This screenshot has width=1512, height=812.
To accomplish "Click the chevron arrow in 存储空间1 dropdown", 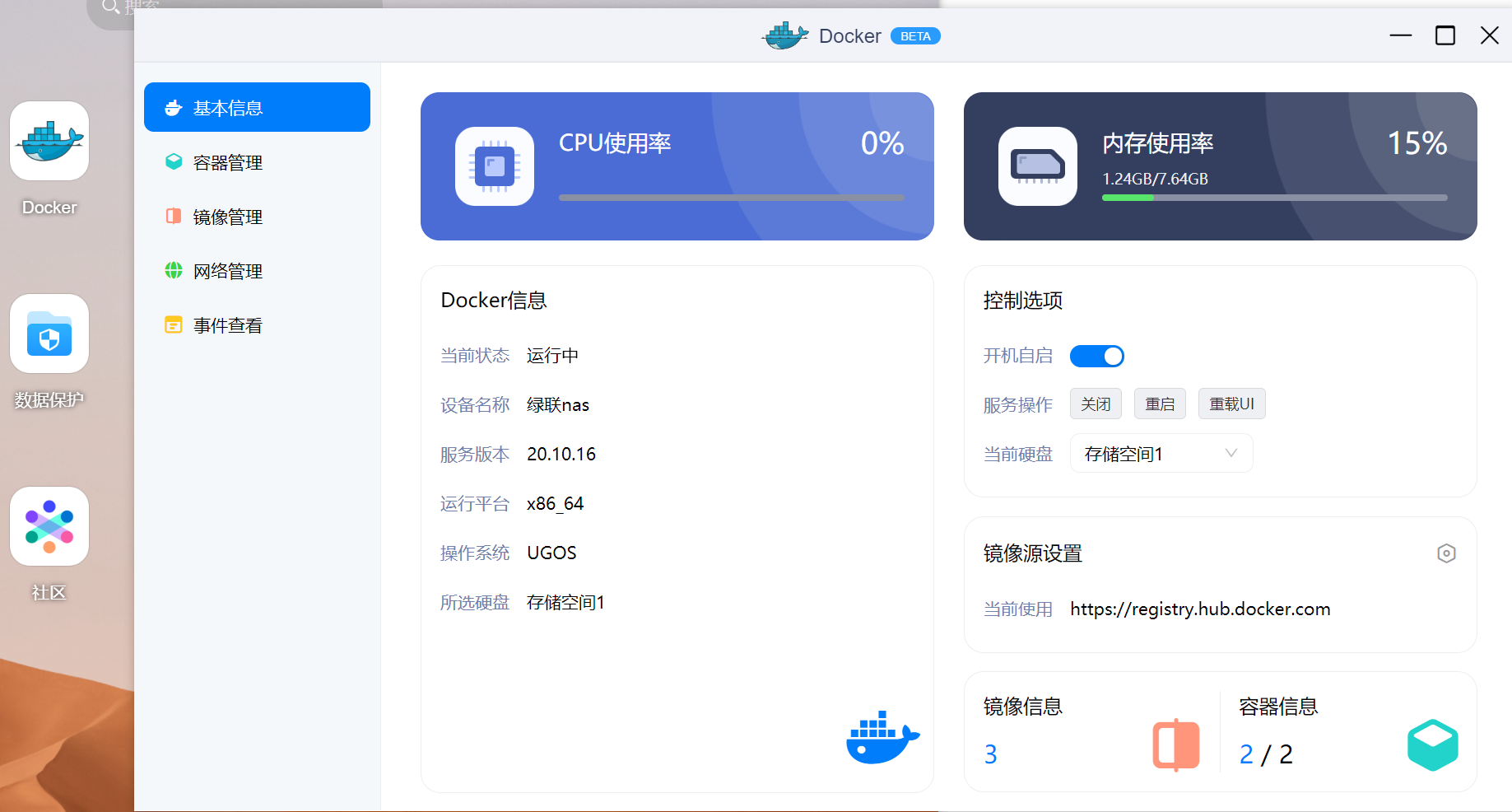I will pyautogui.click(x=1231, y=453).
